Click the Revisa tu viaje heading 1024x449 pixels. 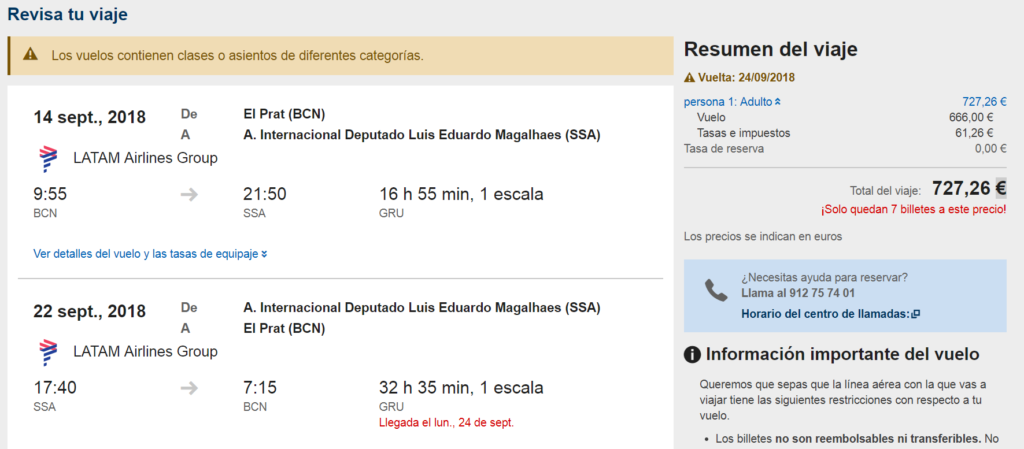[x=67, y=14]
